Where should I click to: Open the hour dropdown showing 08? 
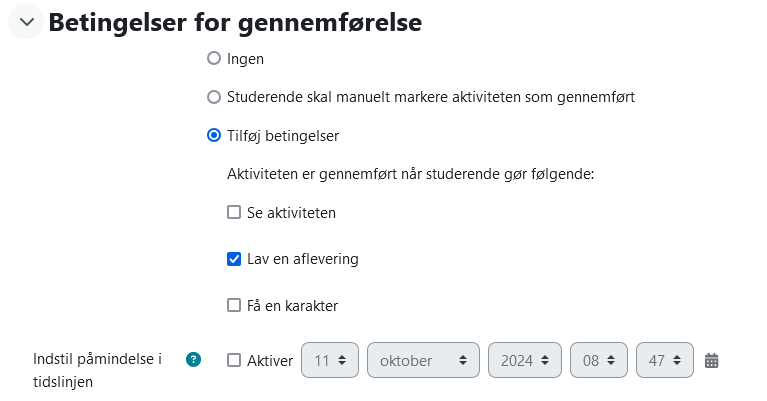tap(599, 360)
